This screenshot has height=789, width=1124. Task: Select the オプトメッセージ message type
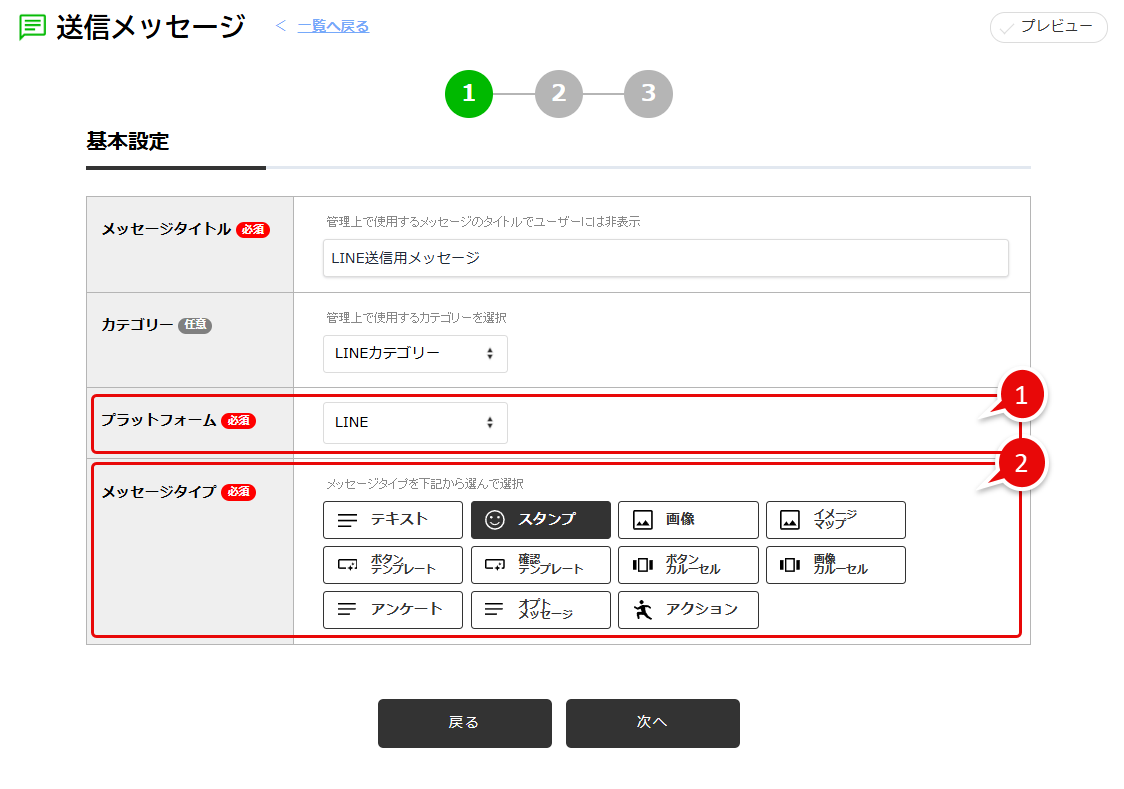click(x=540, y=610)
